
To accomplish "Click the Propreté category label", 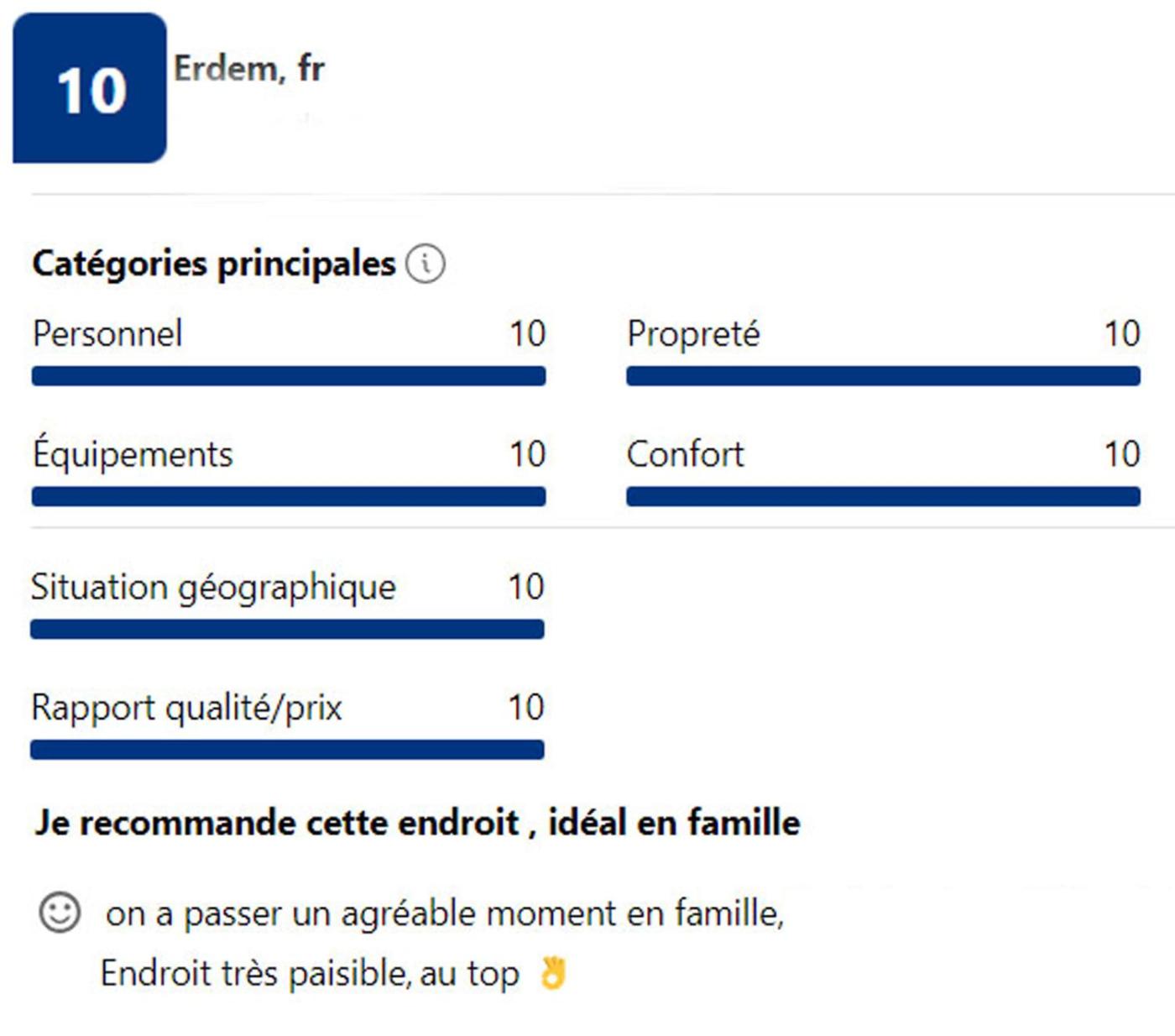I will click(693, 334).
